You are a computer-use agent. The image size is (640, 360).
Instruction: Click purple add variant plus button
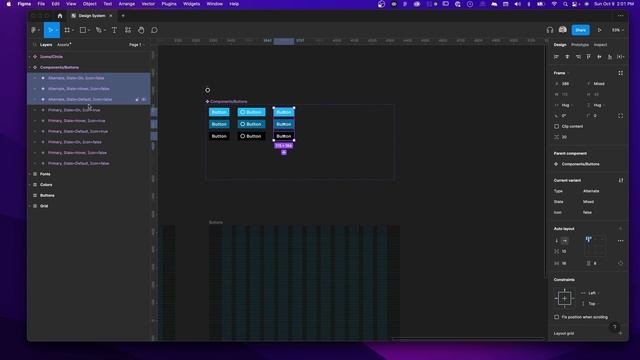point(284,152)
